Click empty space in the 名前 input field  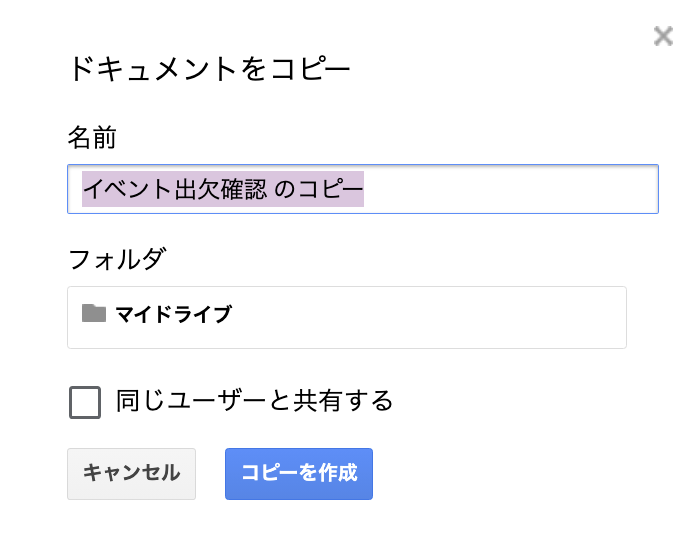510,189
